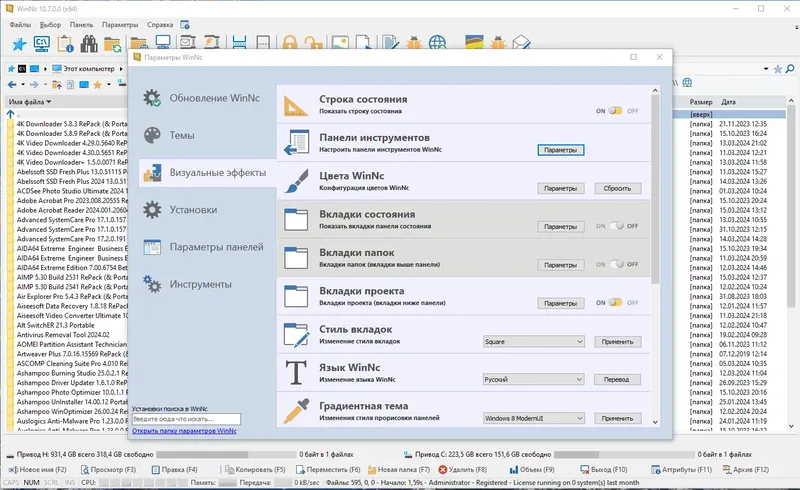Click the Объем (F9) chart button
This screenshot has height=490, width=800.
click(532, 469)
